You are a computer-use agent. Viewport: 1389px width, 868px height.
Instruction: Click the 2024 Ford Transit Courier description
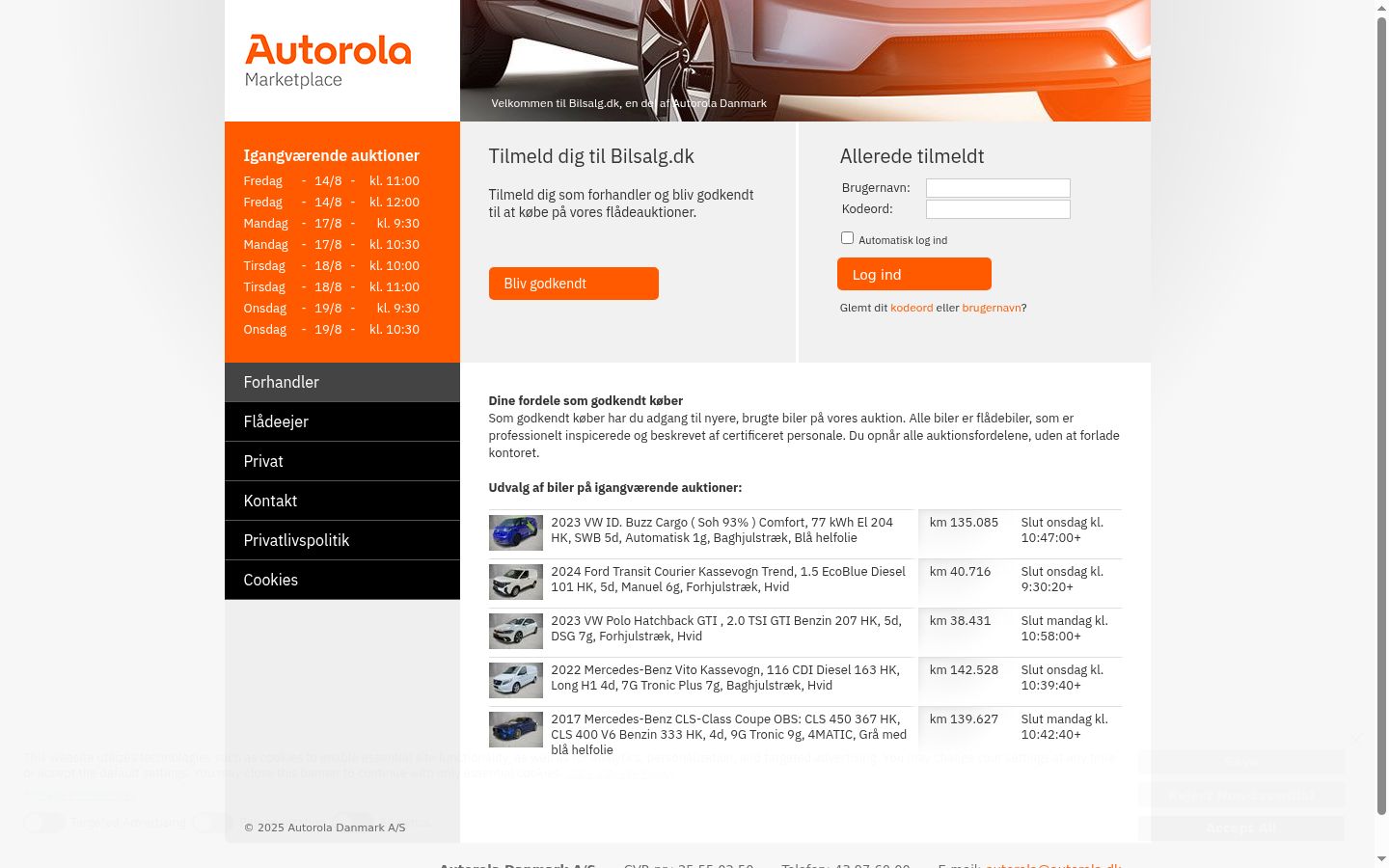pos(728,580)
